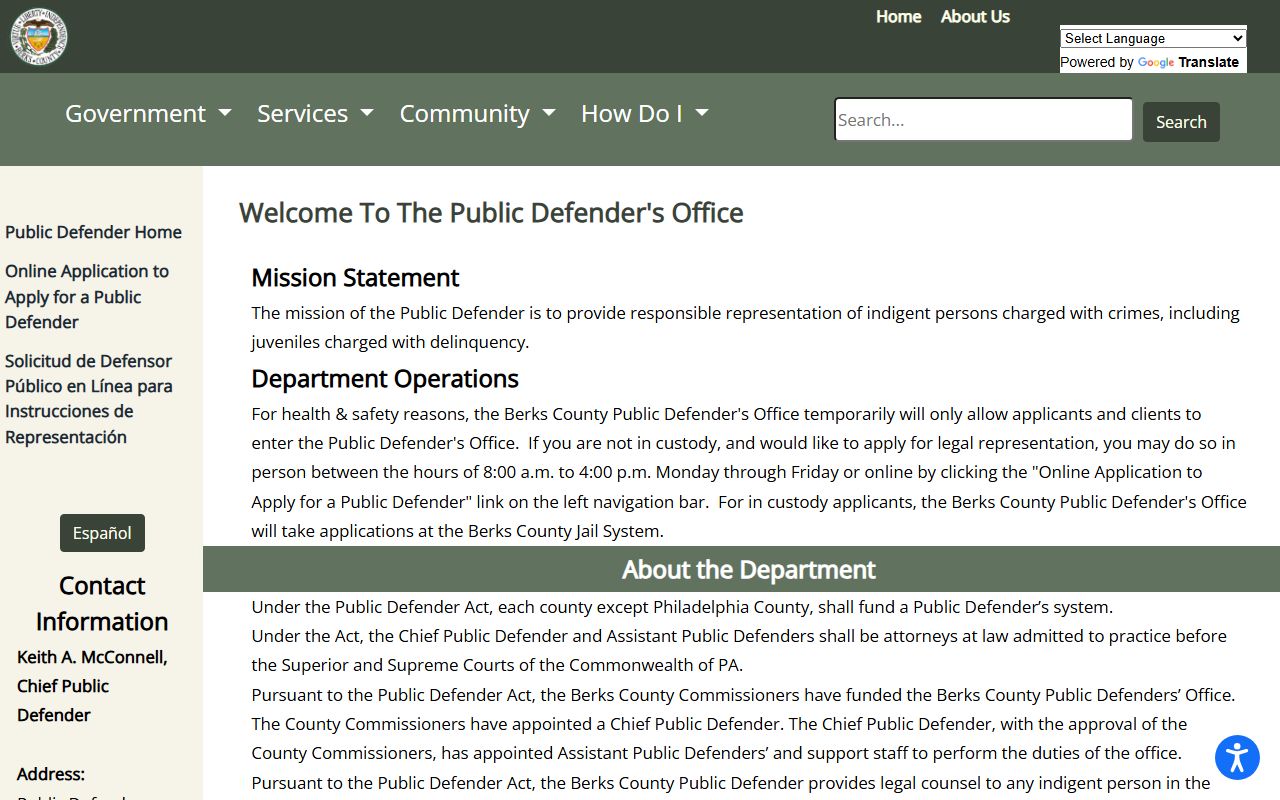Image resolution: width=1280 pixels, height=800 pixels.
Task: Click the Contact Information heading
Action: point(102,604)
